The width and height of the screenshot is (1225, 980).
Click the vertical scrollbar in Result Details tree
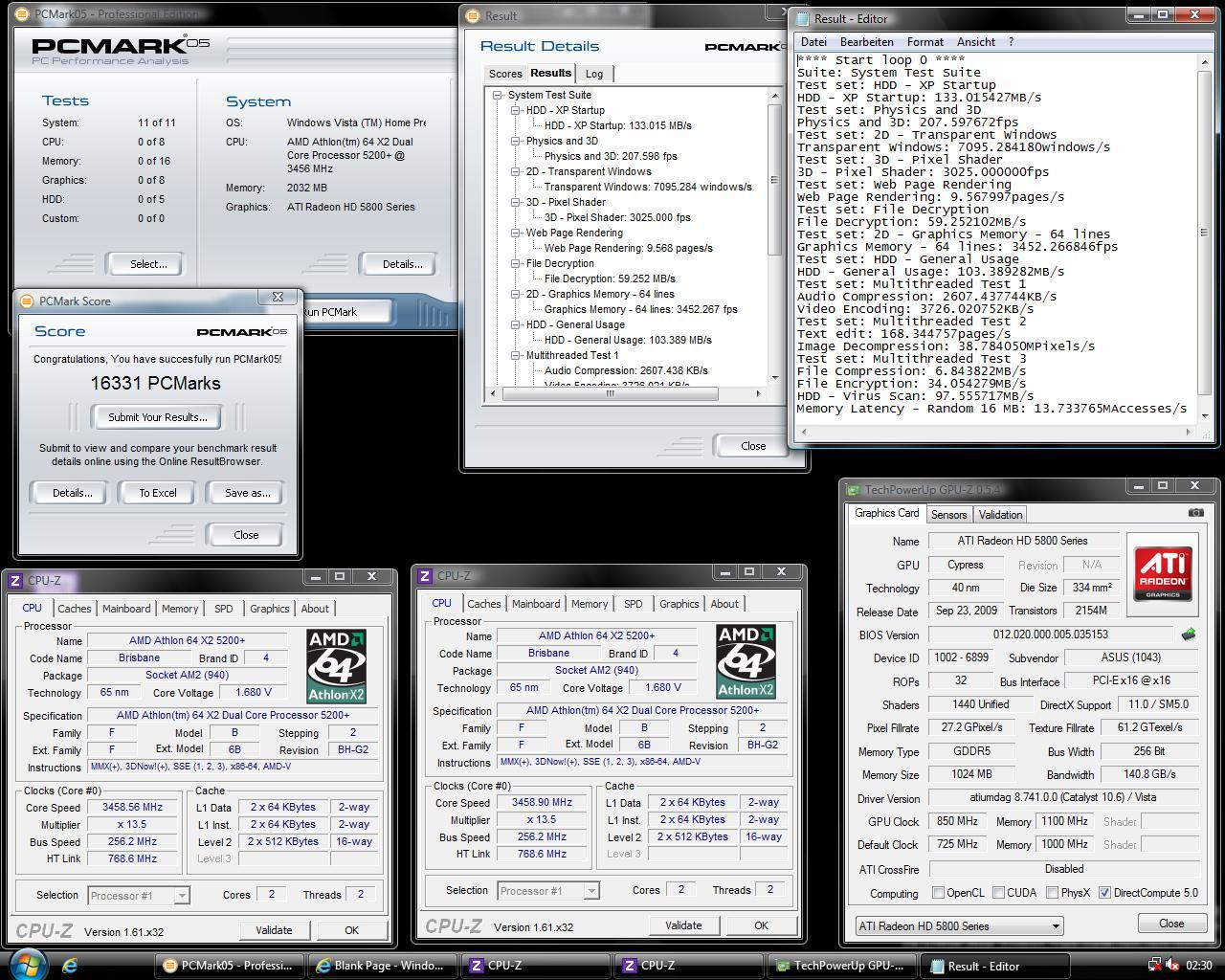click(x=775, y=235)
